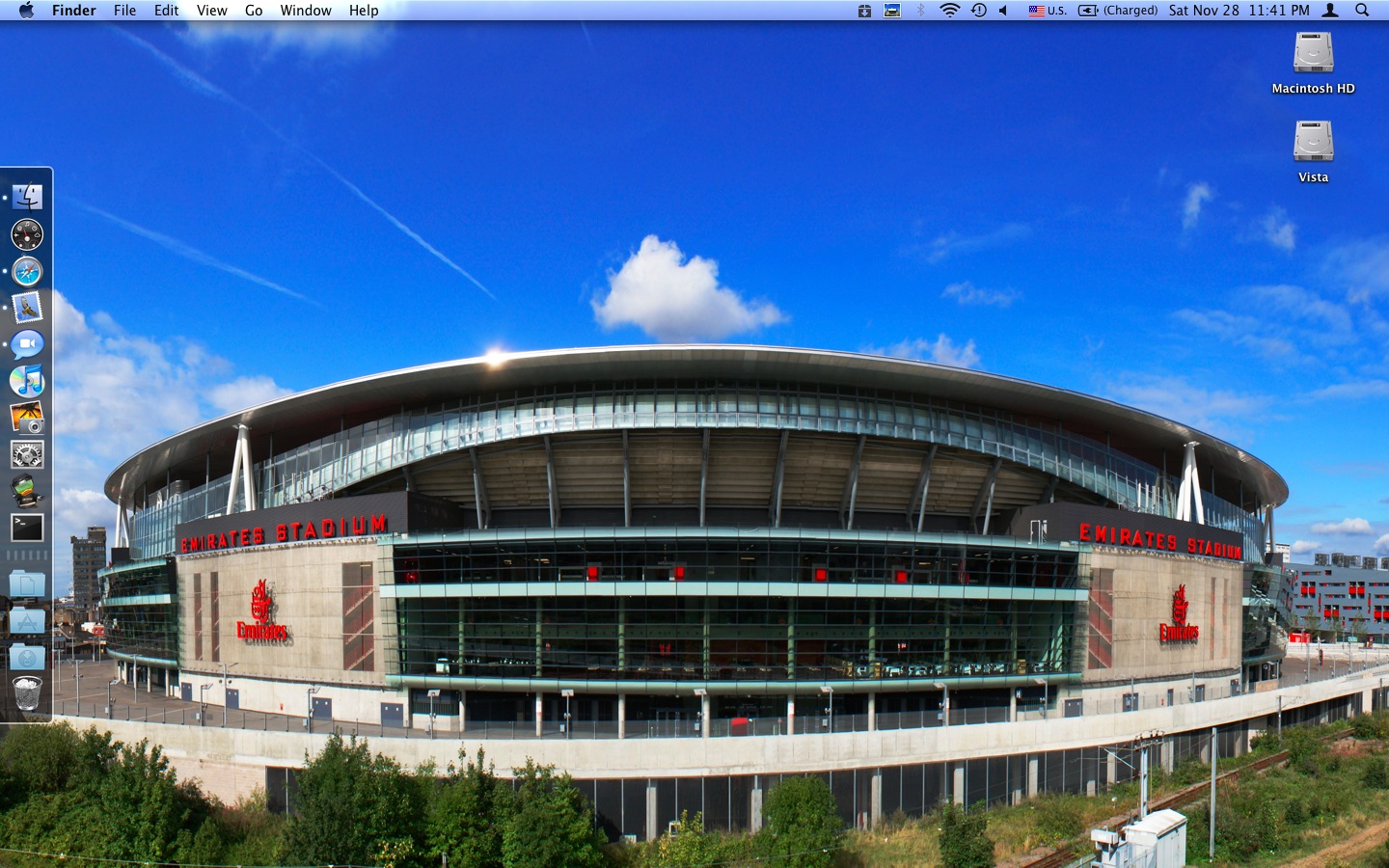Open the Time Machine status menu
The height and width of the screenshot is (868, 1389).
point(979,10)
